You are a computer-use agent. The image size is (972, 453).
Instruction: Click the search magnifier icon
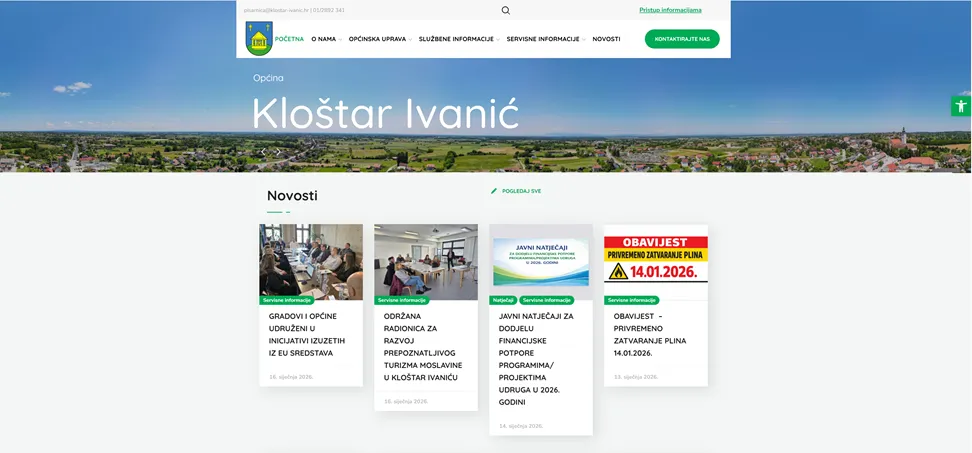coord(506,10)
